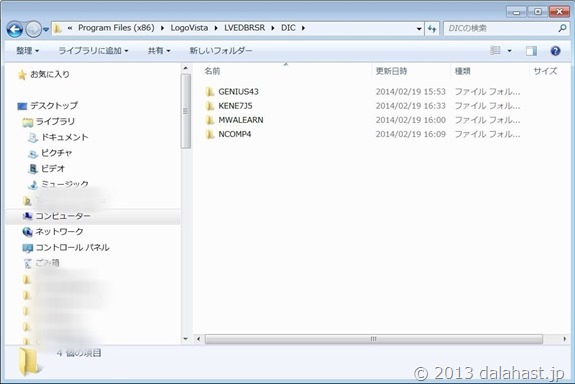Open the view options dropdown arrow

[509, 51]
